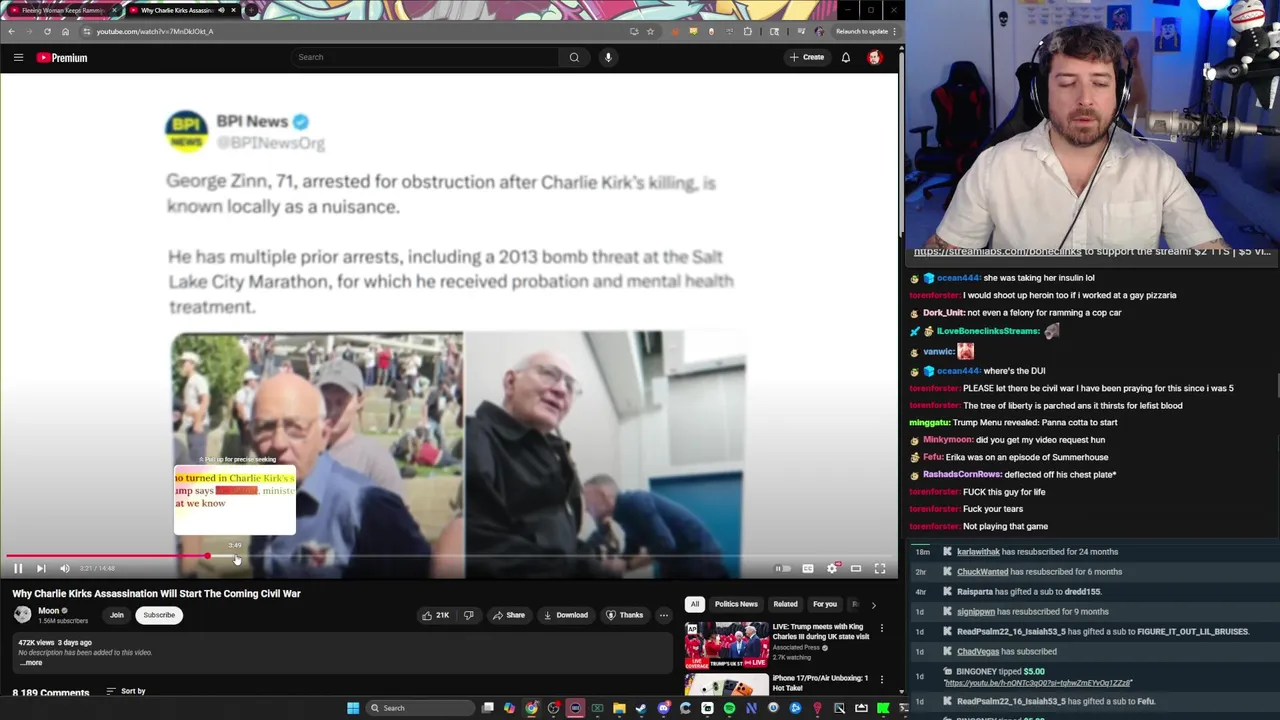
Task: Open the Sort by comments dropdown
Action: [x=126, y=691]
